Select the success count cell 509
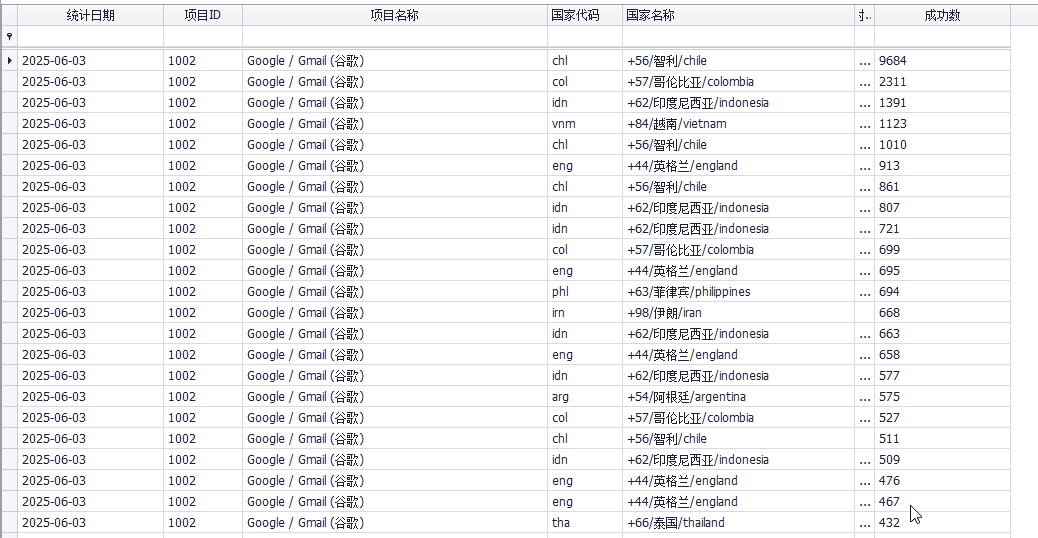The height and width of the screenshot is (538, 1038). 942,460
